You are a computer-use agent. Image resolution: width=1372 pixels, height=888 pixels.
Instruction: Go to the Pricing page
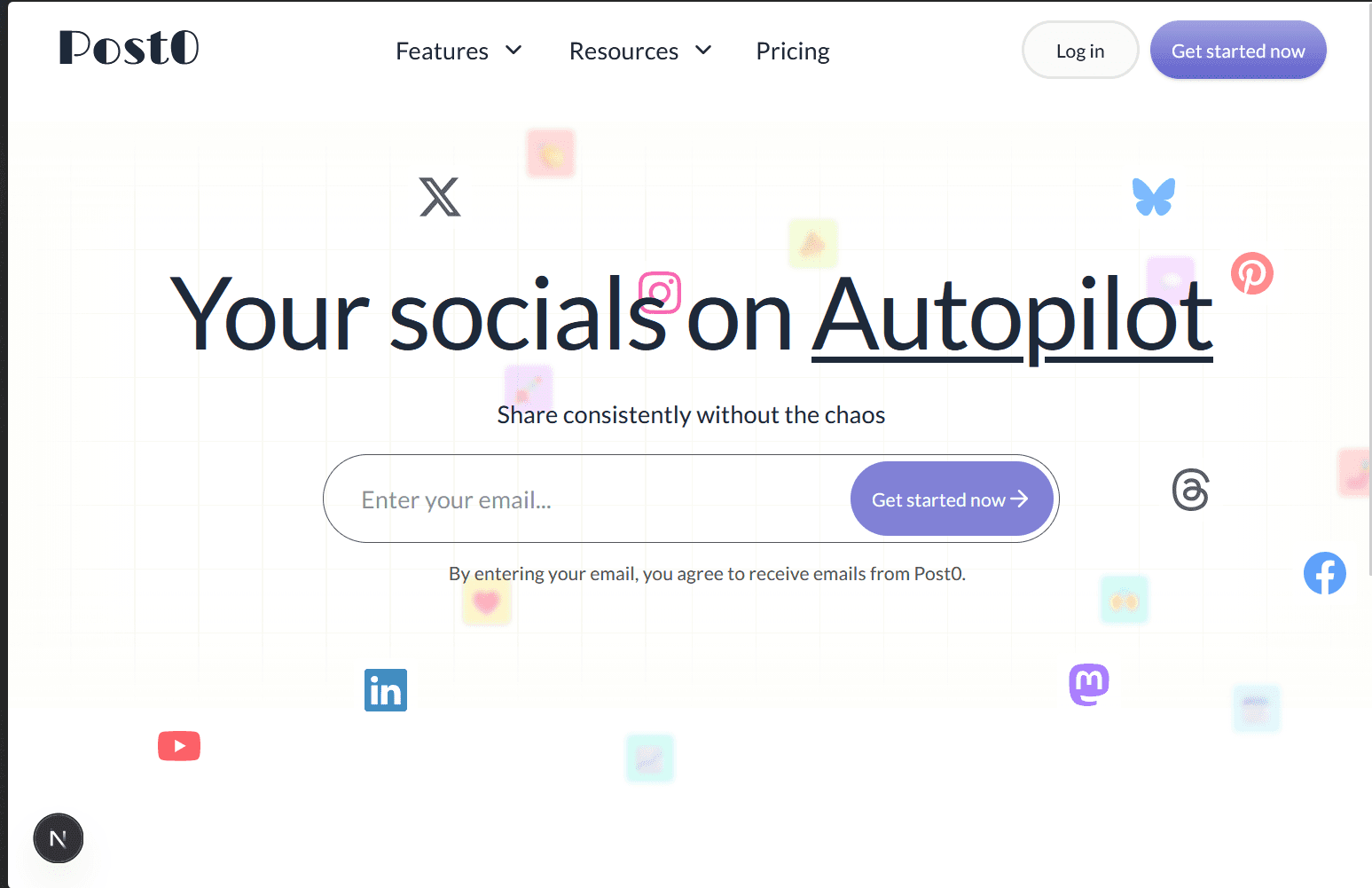pyautogui.click(x=793, y=51)
